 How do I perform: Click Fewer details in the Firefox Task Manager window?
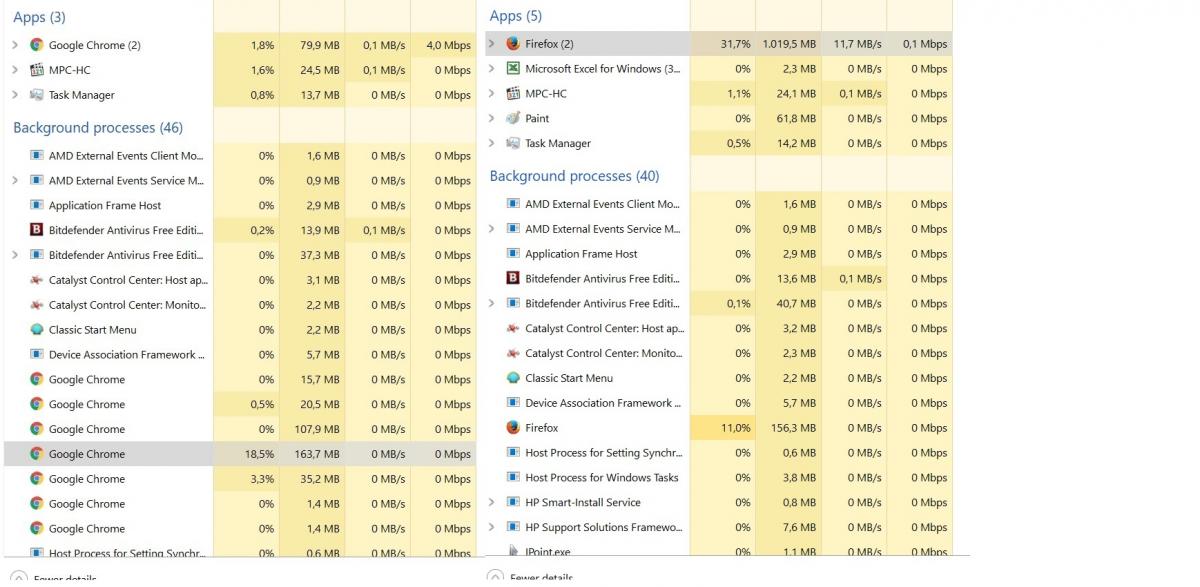click(541, 578)
